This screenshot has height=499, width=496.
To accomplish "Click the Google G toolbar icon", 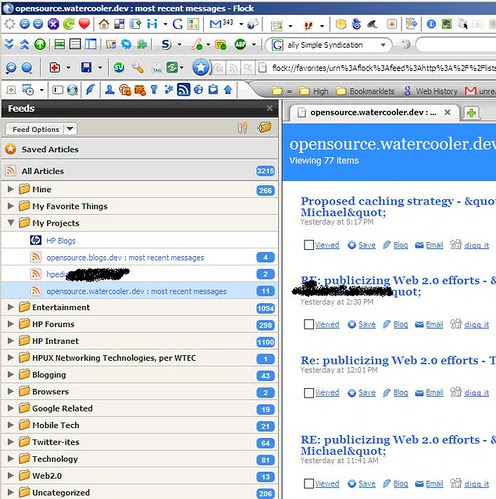I will point(177,24).
